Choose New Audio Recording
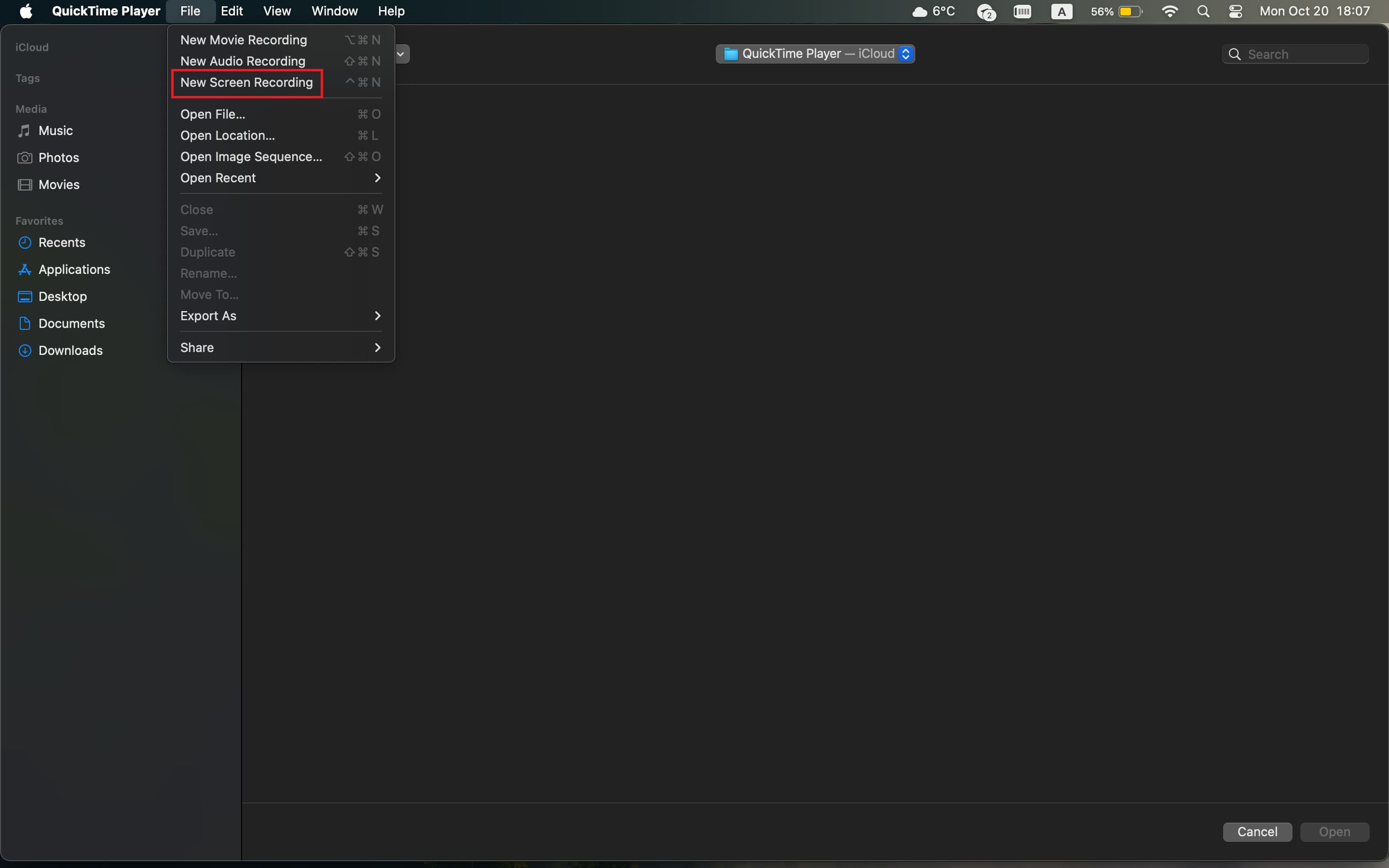 [243, 61]
